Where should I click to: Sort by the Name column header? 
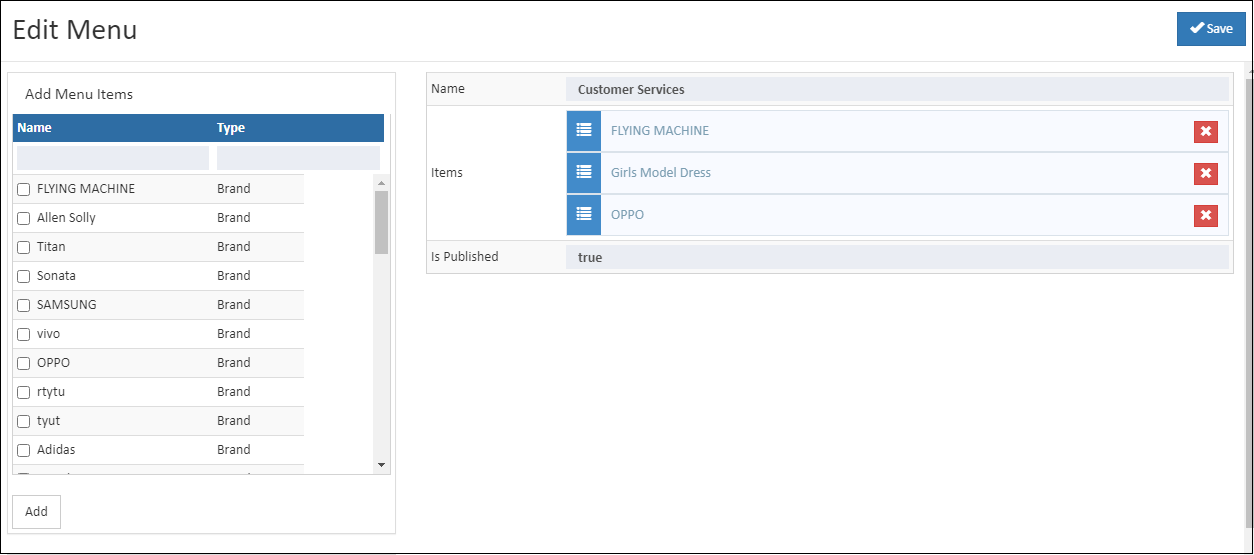pos(35,128)
